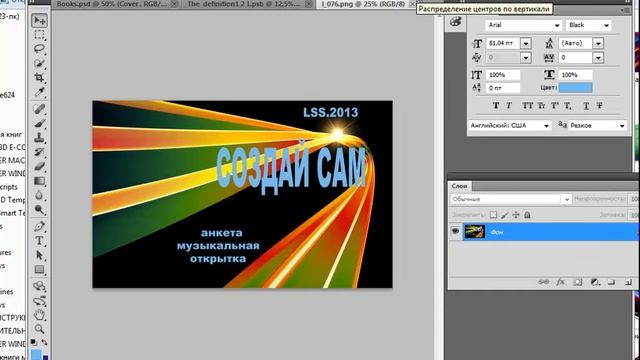The height and width of the screenshot is (360, 640).
Task: Create new fill or adjustment layer
Action: tap(595, 282)
